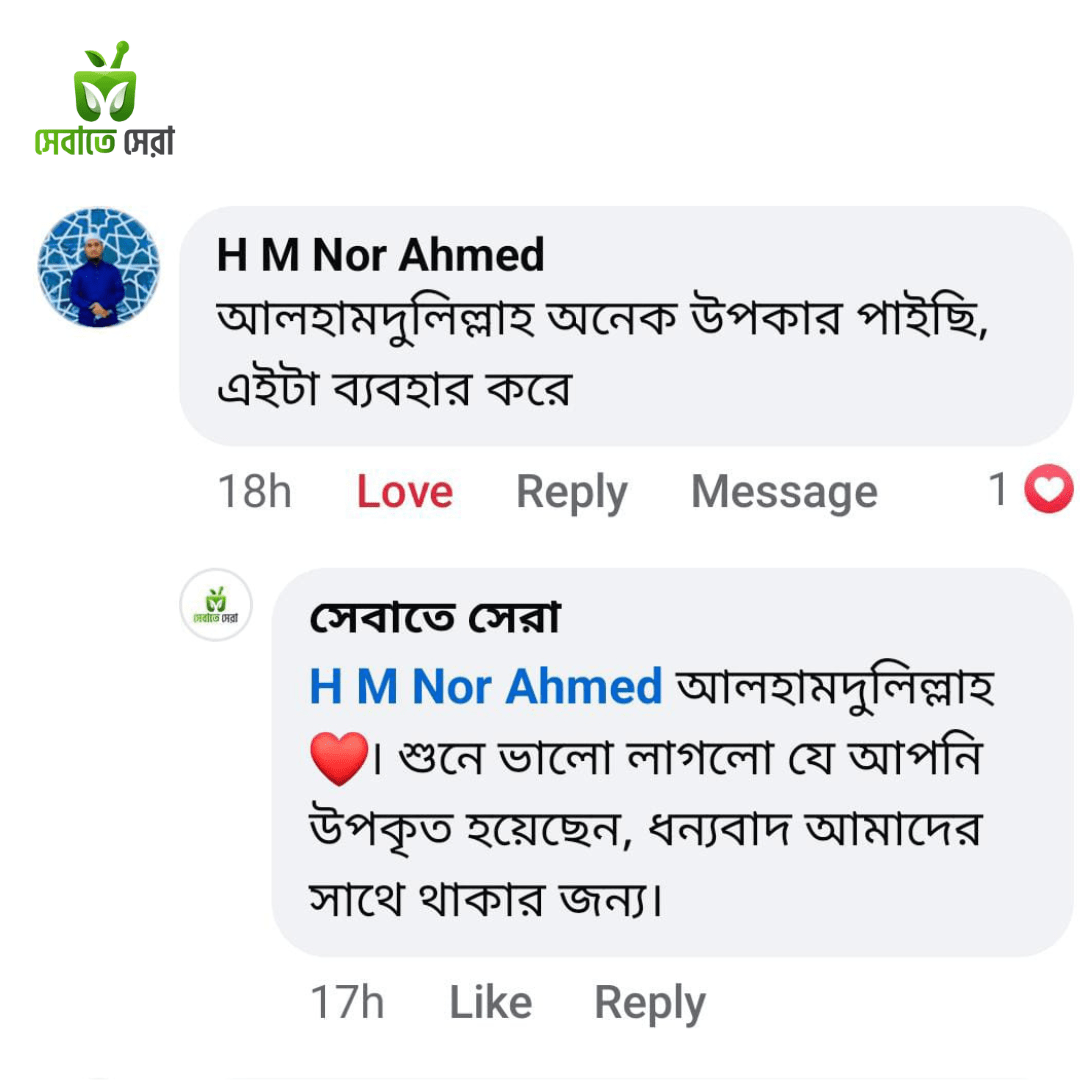Open the small সেবাতে সেরা page avatar
Image resolution: width=1080 pixels, height=1080 pixels.
tap(215, 605)
